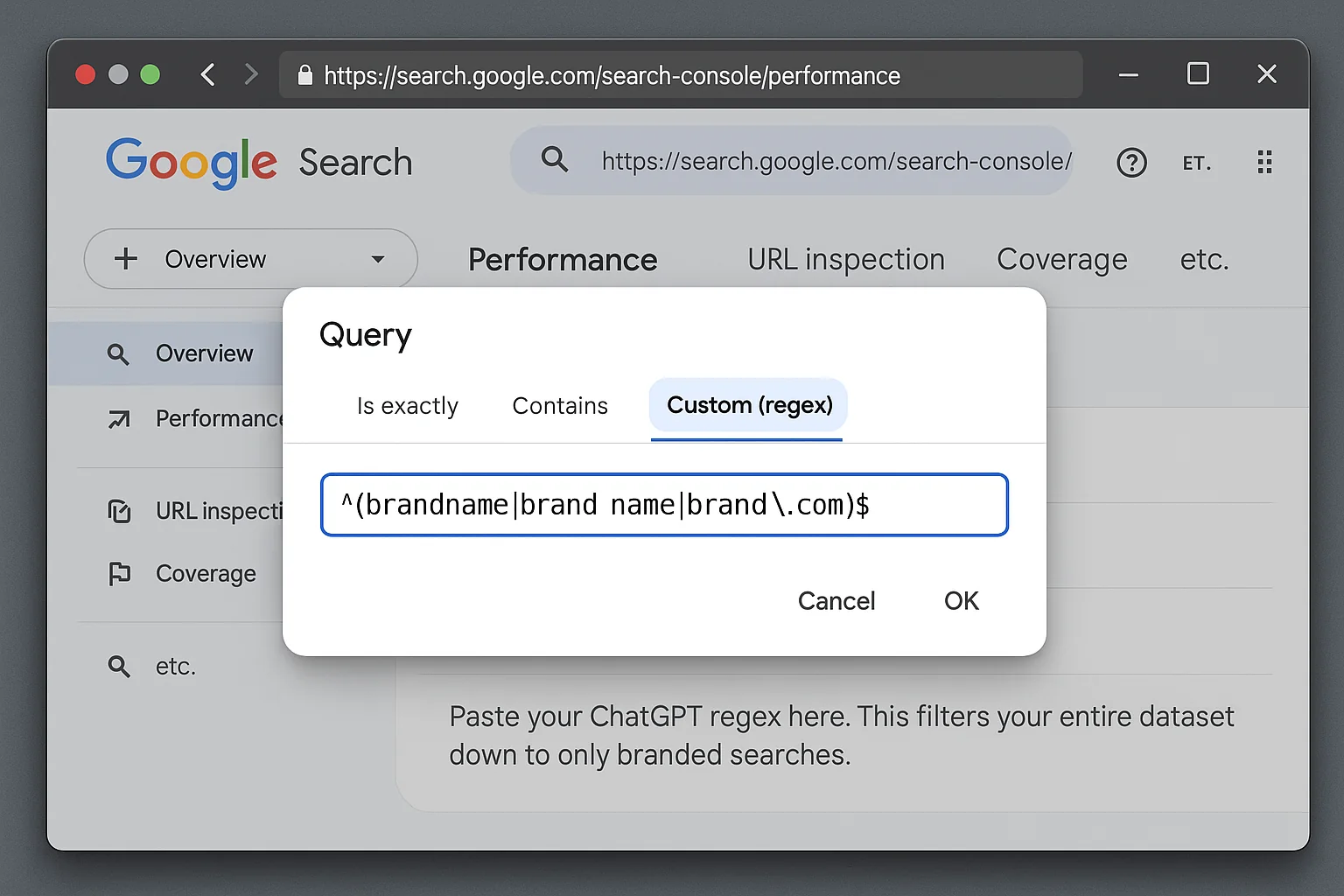Click inside the regex input field
Image resolution: width=1344 pixels, height=896 pixels.
(665, 504)
